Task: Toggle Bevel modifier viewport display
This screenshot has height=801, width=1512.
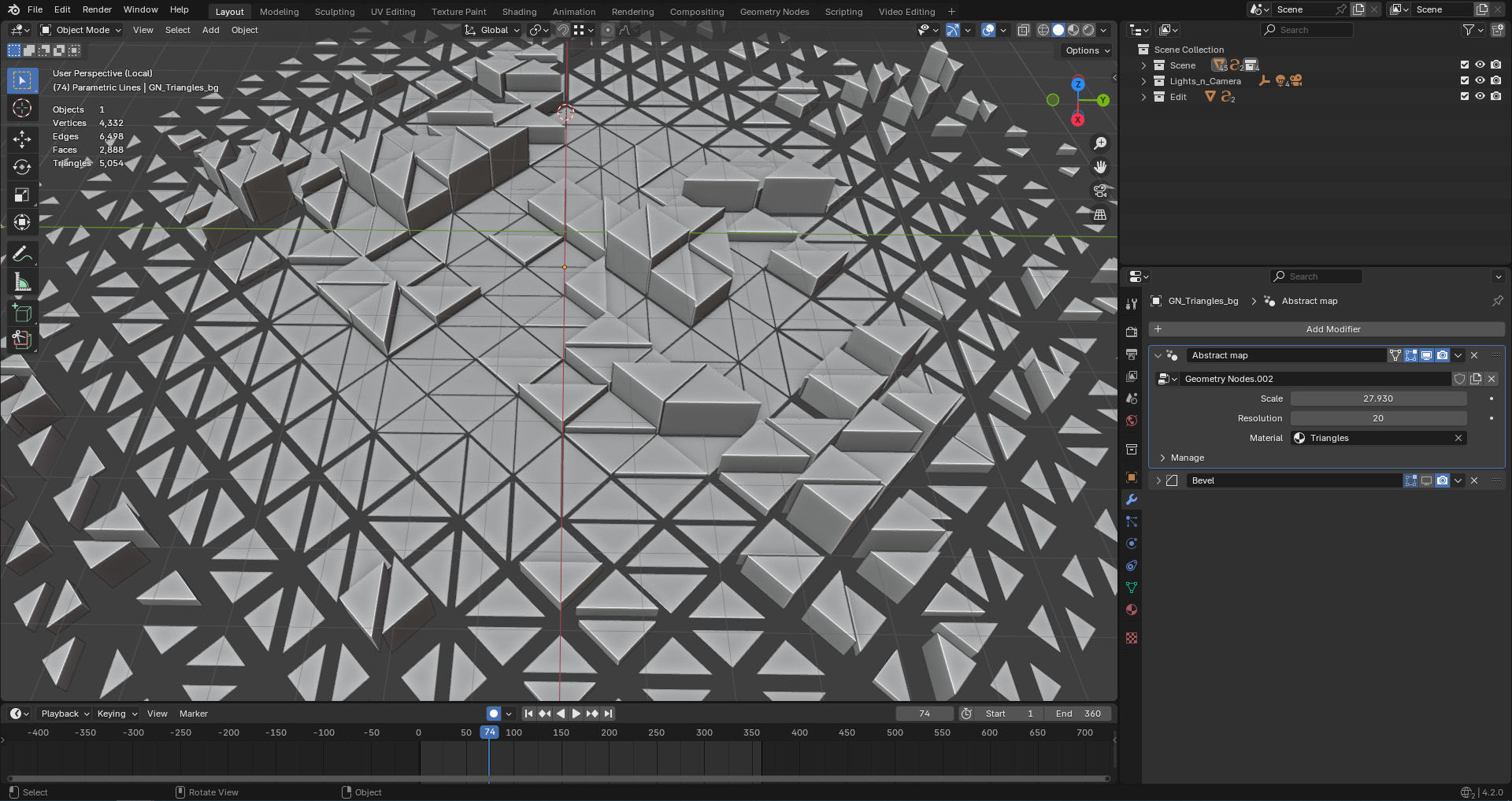Action: (1426, 480)
